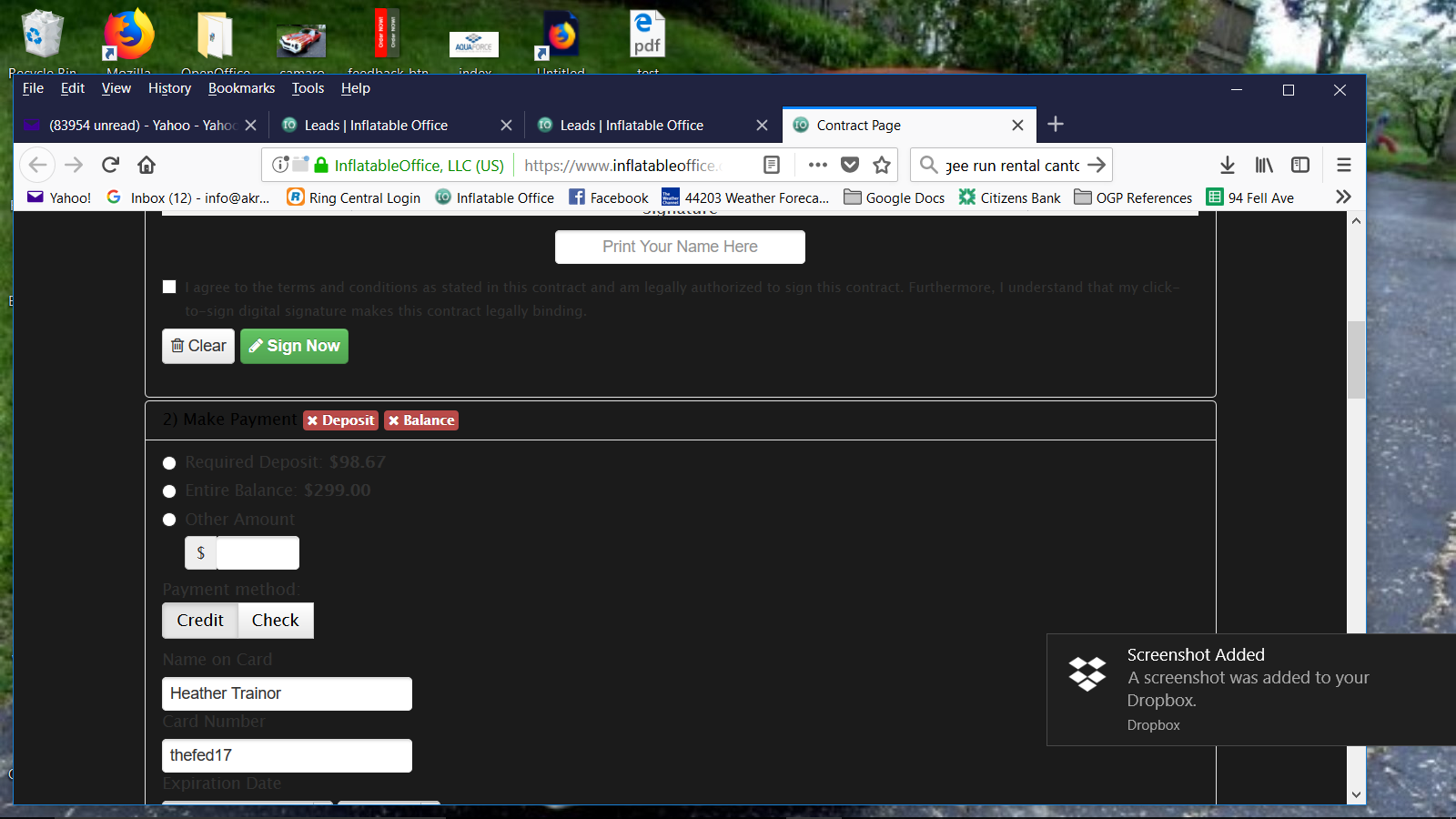
Task: Select the Required Deposit radio option
Action: click(169, 463)
